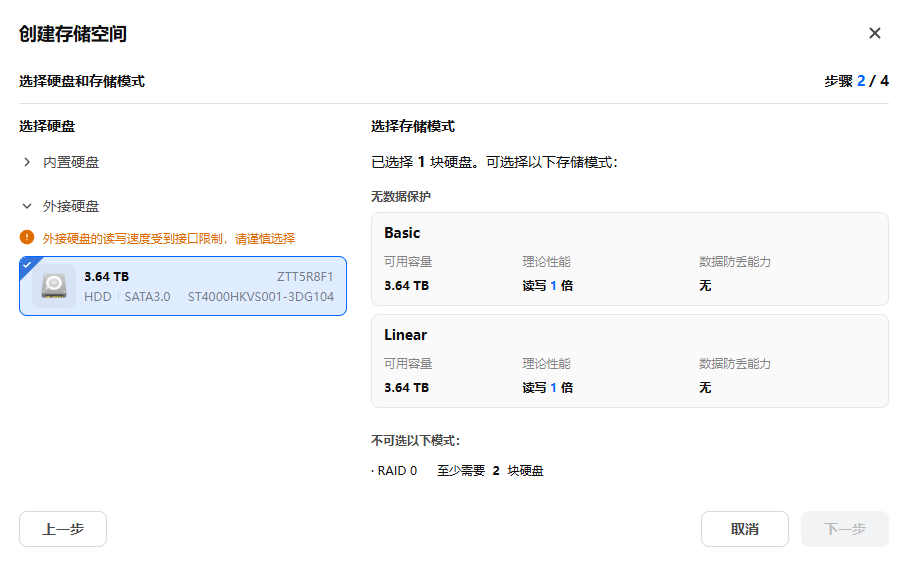Click the 选择硬盘 heading
Screen dimensions: 910x569
[x=47, y=126]
